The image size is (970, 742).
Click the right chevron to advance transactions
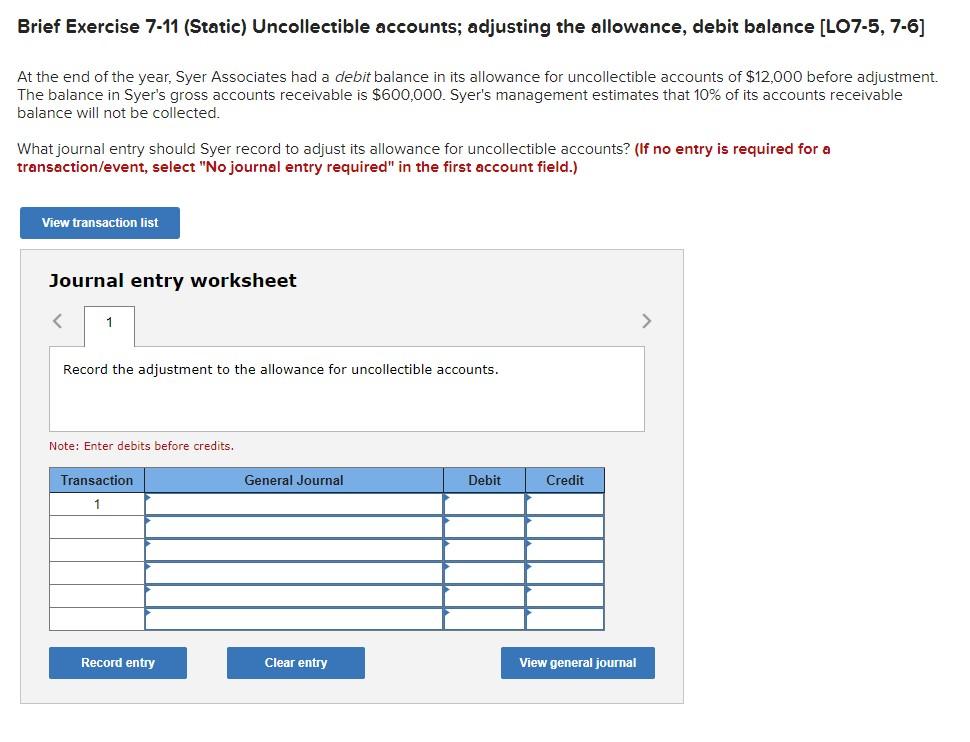click(x=646, y=321)
